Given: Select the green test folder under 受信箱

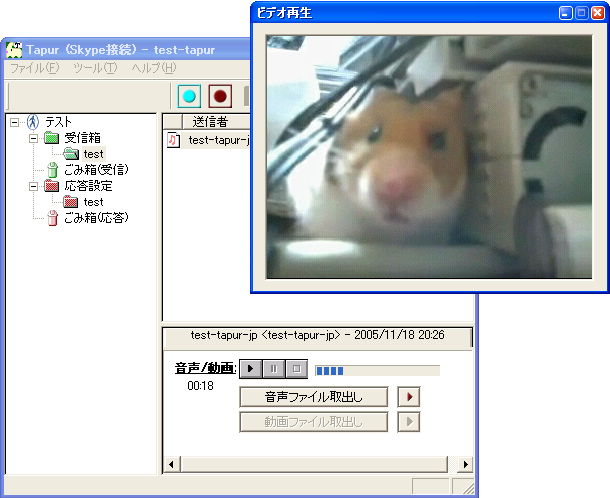Looking at the screenshot, I should (93, 154).
